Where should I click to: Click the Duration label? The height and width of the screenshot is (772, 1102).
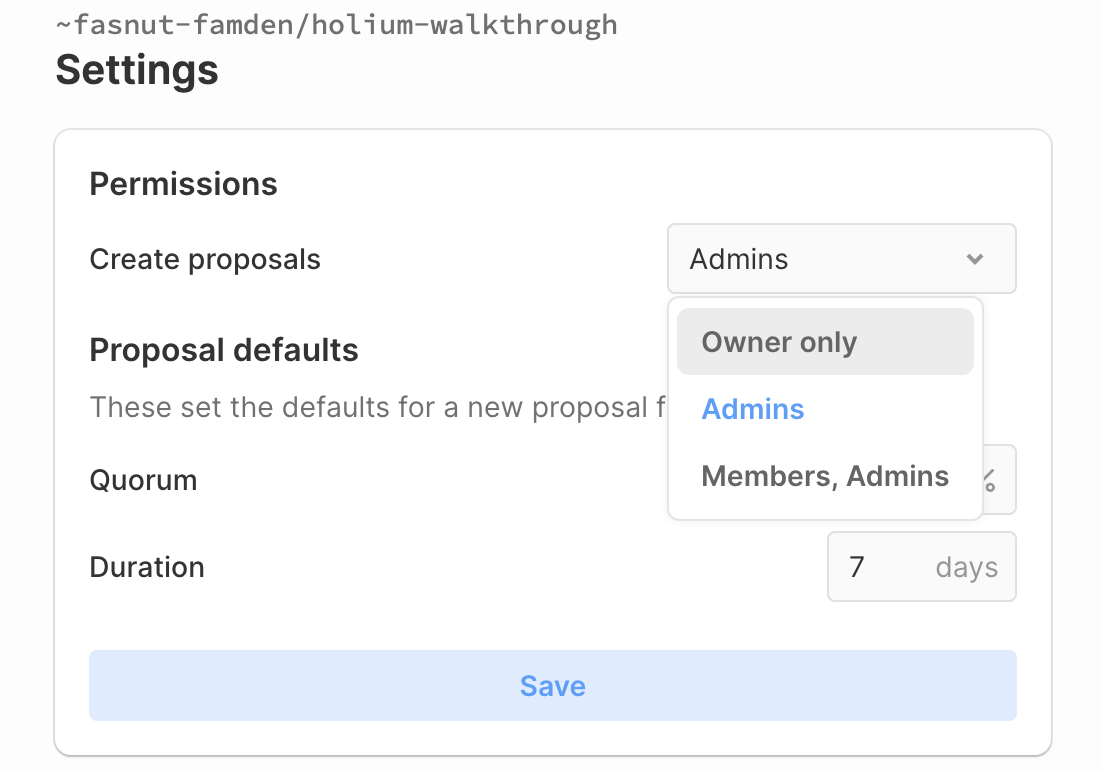[147, 567]
